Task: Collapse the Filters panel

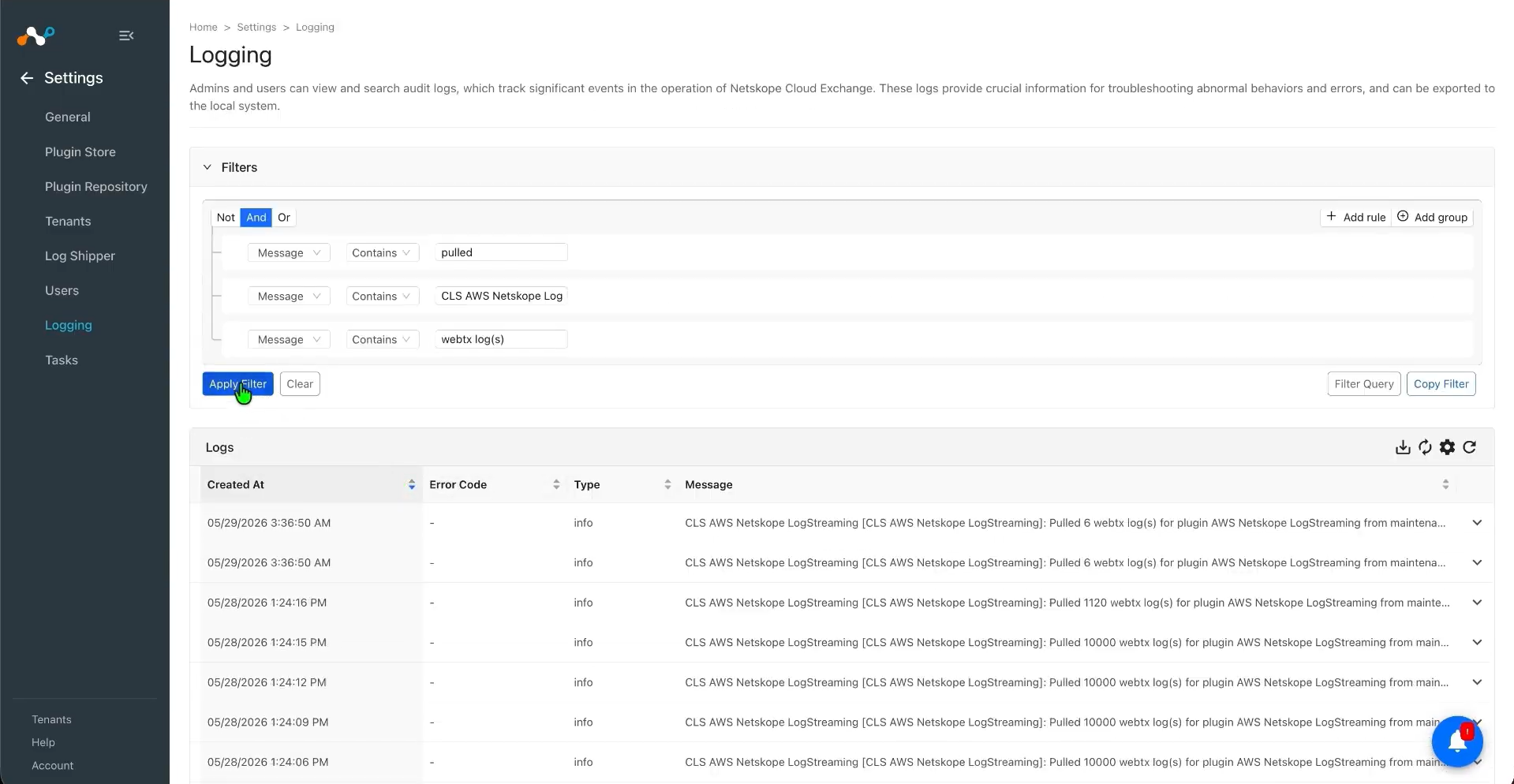Action: [207, 167]
